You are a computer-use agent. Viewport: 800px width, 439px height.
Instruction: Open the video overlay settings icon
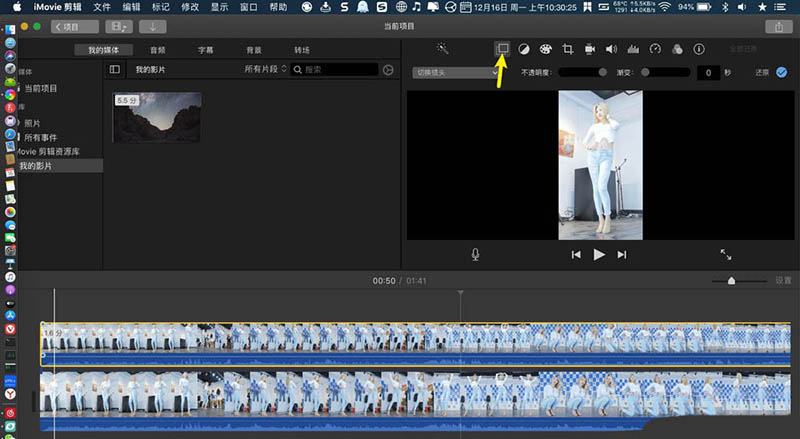pos(503,49)
